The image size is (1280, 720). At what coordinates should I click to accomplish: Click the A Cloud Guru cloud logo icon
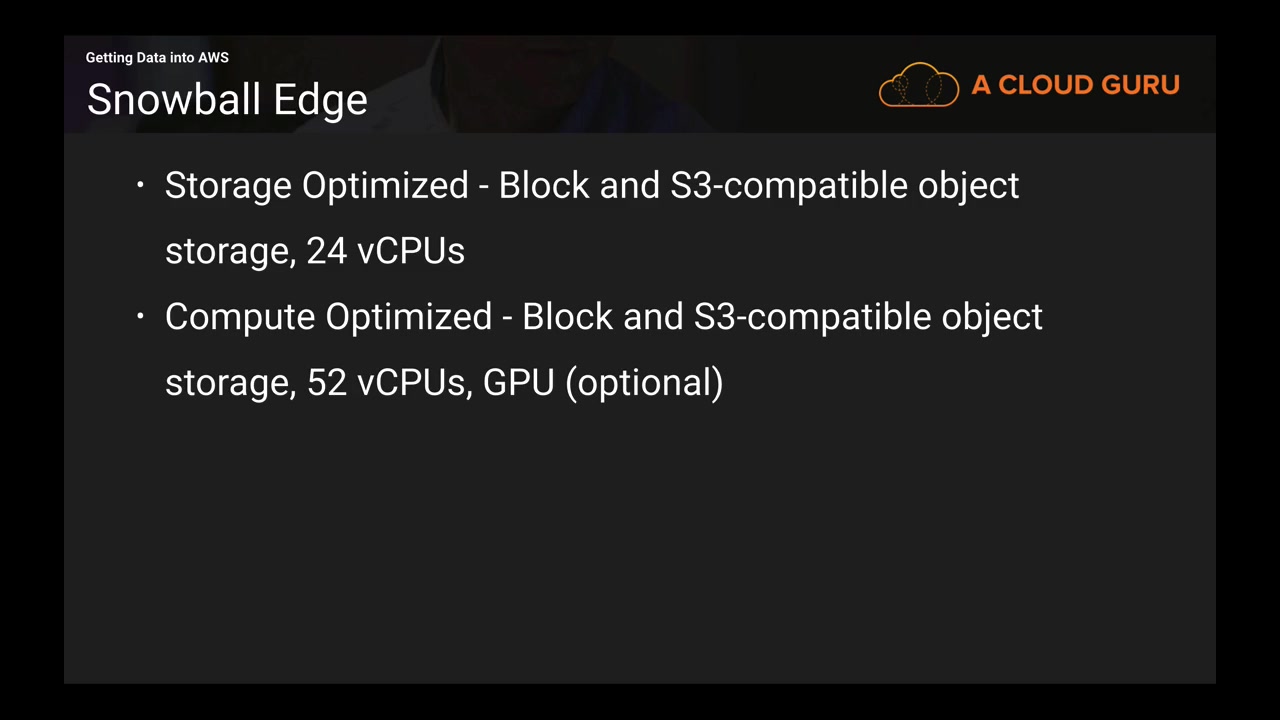tap(918, 85)
